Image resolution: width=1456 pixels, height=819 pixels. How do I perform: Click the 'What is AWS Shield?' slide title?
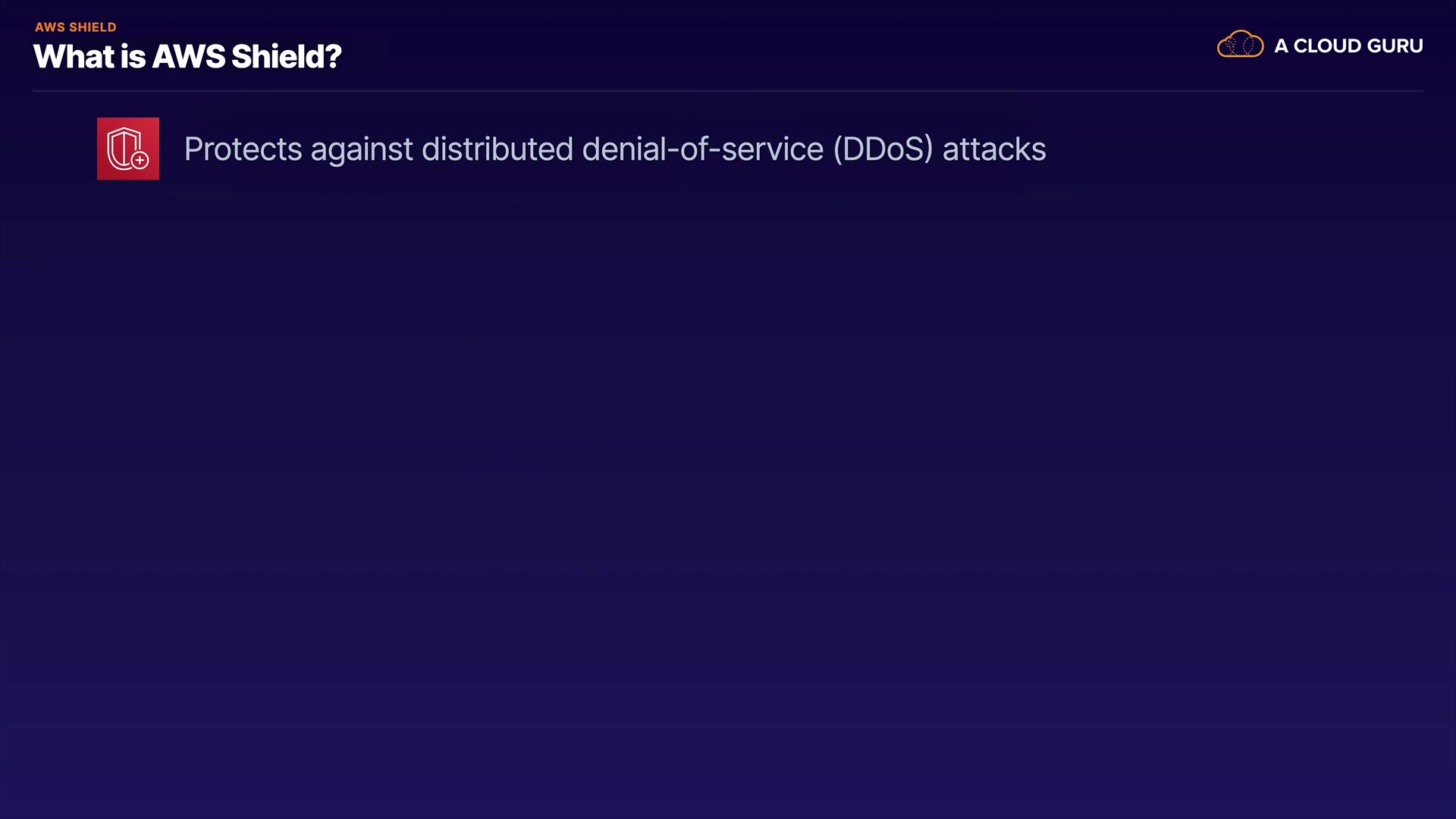(187, 57)
